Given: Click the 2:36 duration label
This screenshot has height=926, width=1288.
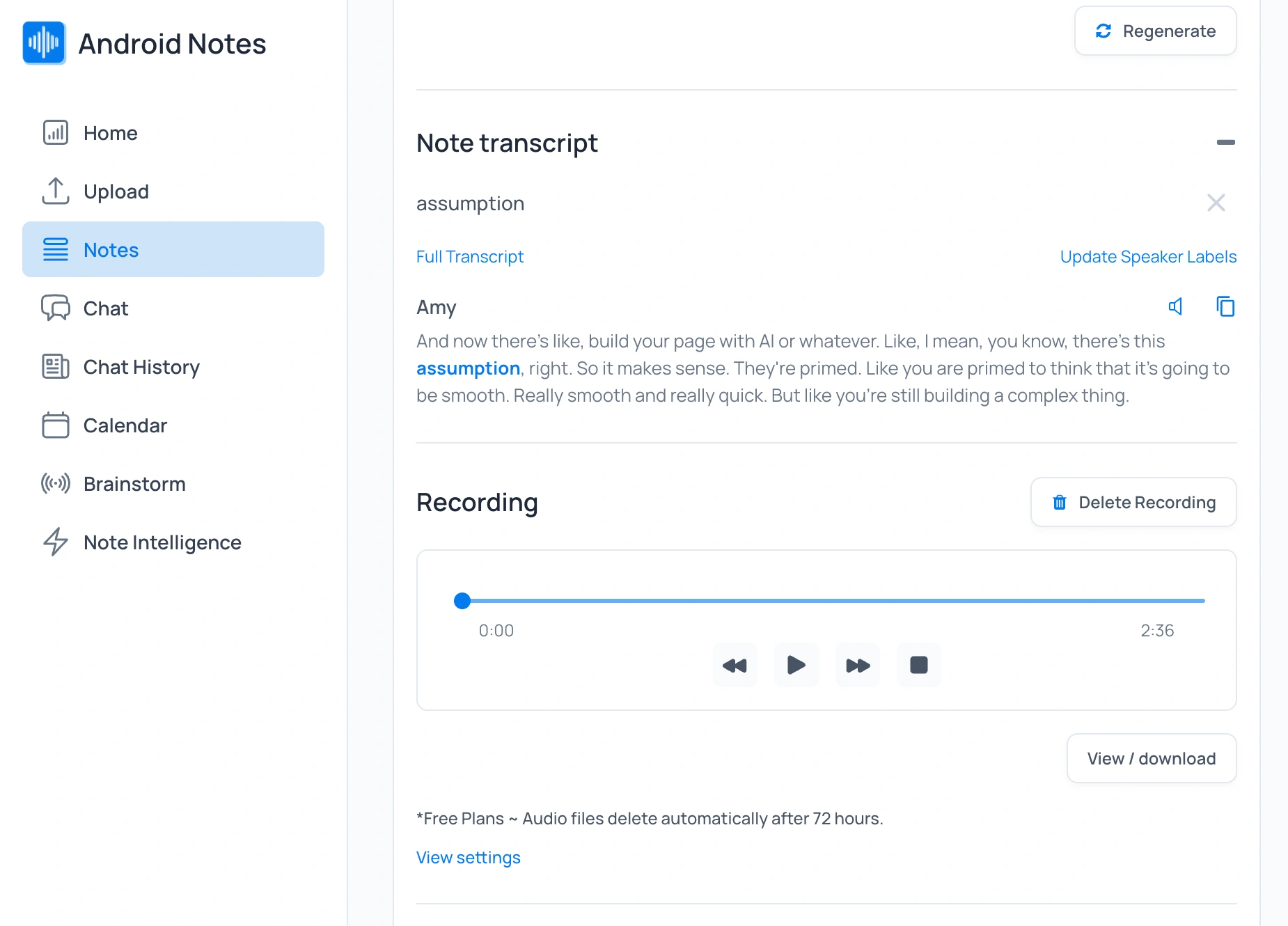Looking at the screenshot, I should pyautogui.click(x=1157, y=631).
